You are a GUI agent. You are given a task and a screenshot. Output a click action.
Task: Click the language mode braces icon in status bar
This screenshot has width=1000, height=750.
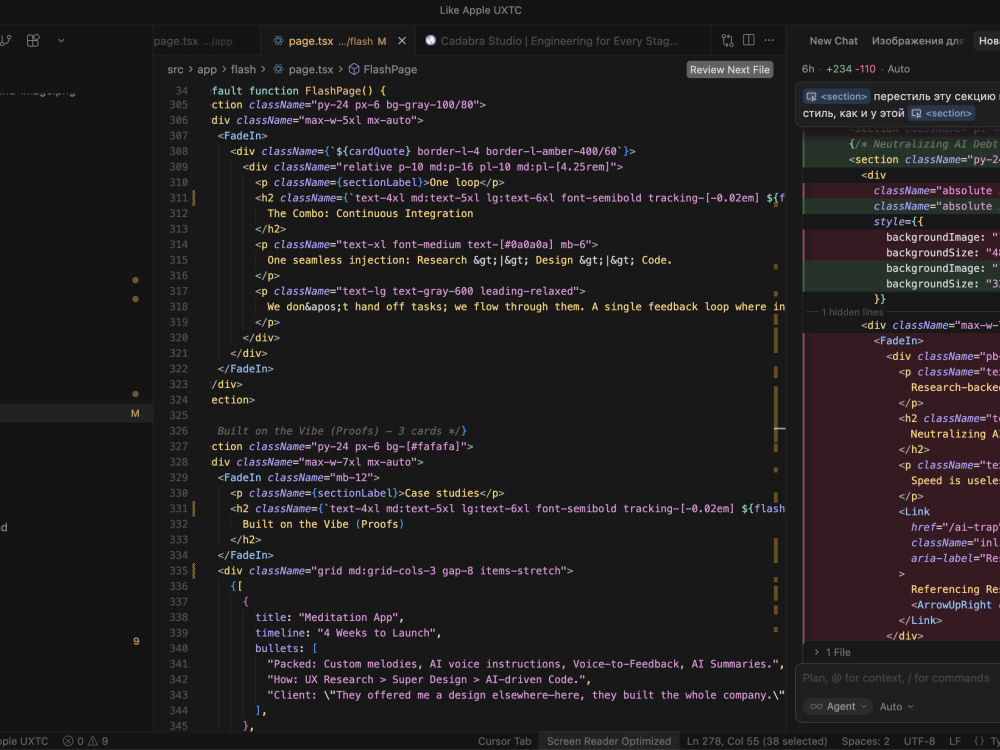pos(979,741)
